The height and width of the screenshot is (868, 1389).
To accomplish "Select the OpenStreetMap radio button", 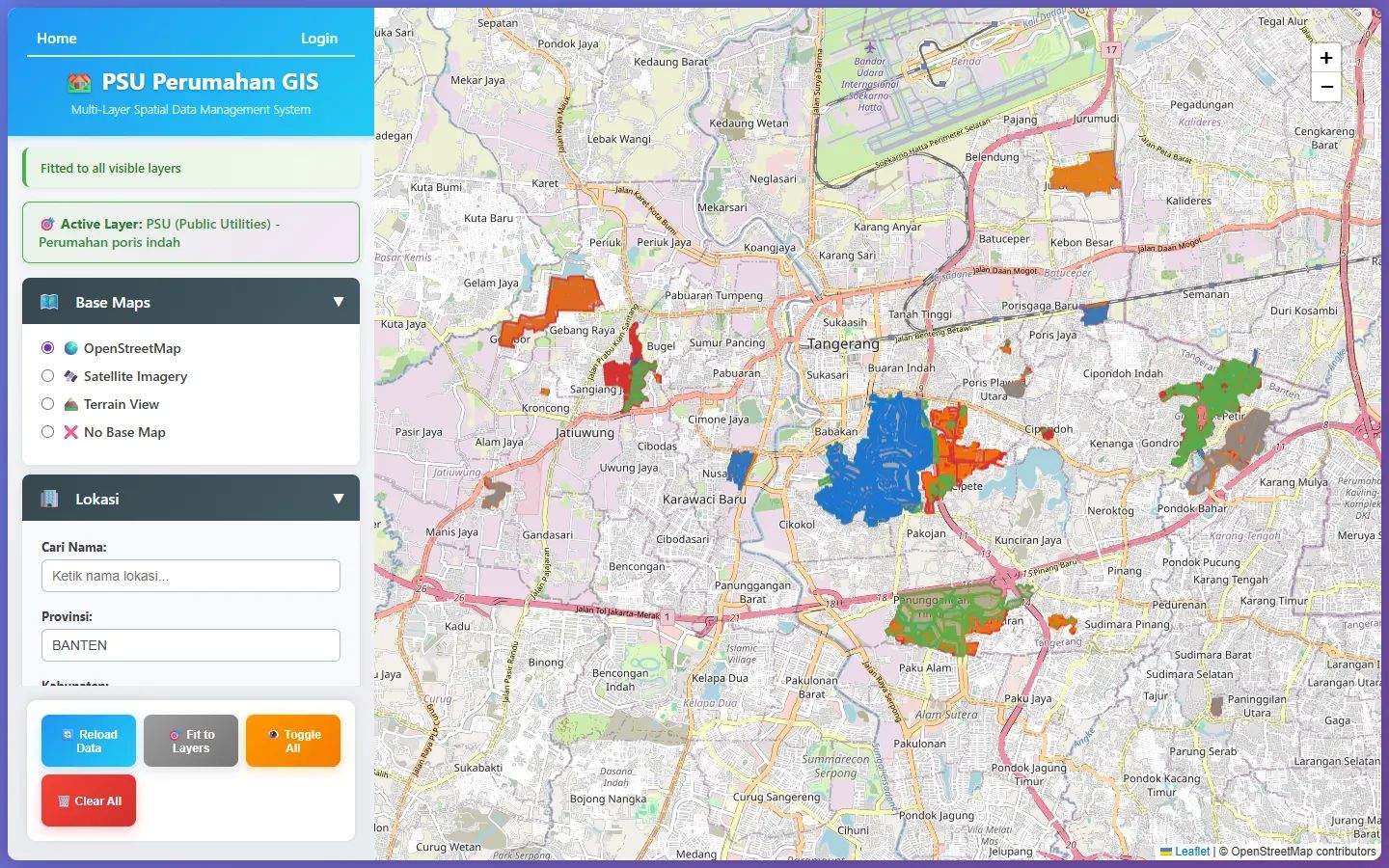I will tap(47, 347).
